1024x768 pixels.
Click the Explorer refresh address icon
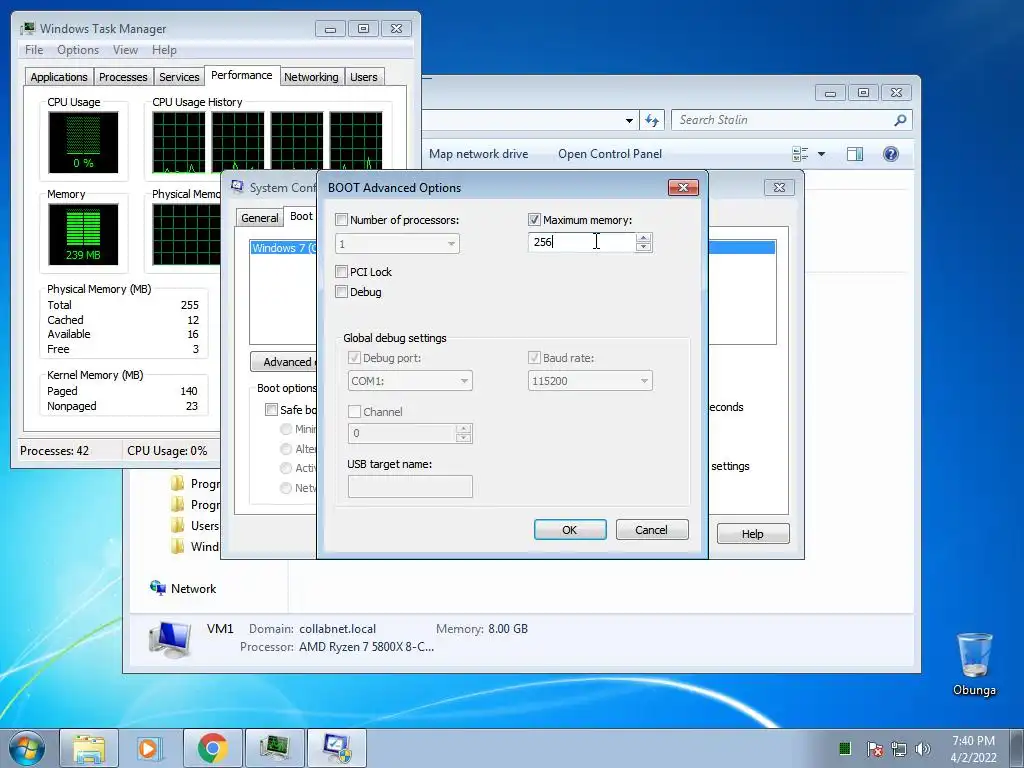click(652, 120)
